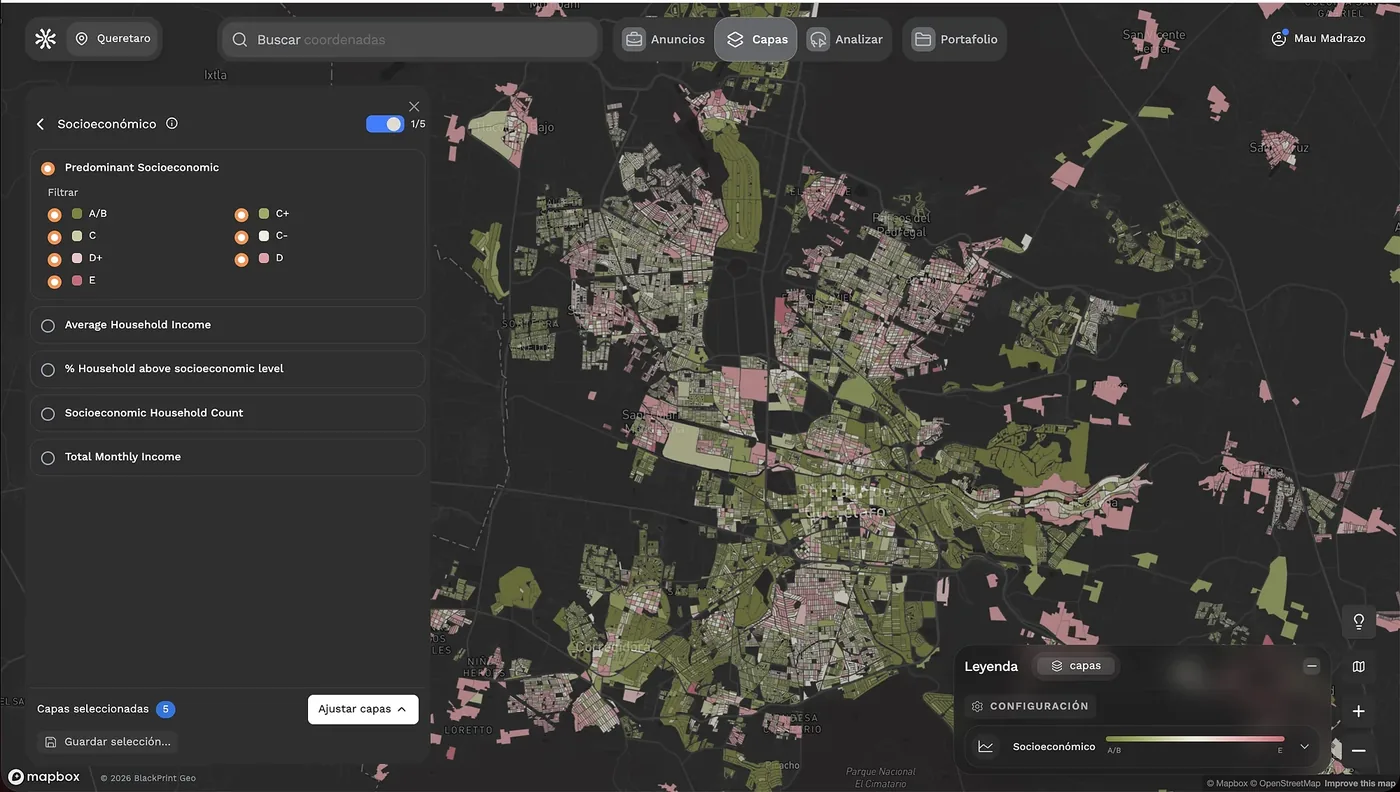Expand the Ajustar capas dropdown
This screenshot has height=792, width=1400.
point(363,709)
